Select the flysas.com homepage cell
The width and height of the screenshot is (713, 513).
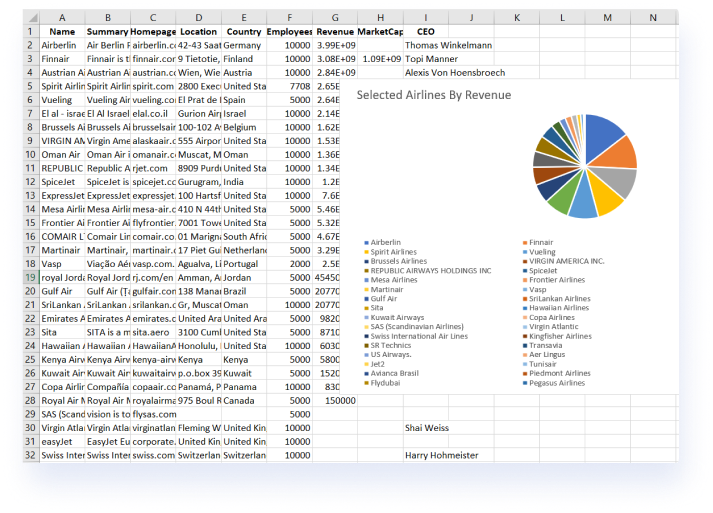(153, 414)
